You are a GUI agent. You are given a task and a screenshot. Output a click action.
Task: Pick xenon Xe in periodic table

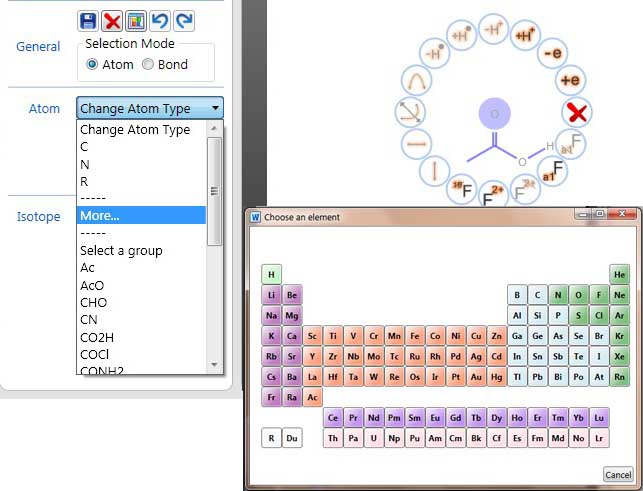point(620,356)
